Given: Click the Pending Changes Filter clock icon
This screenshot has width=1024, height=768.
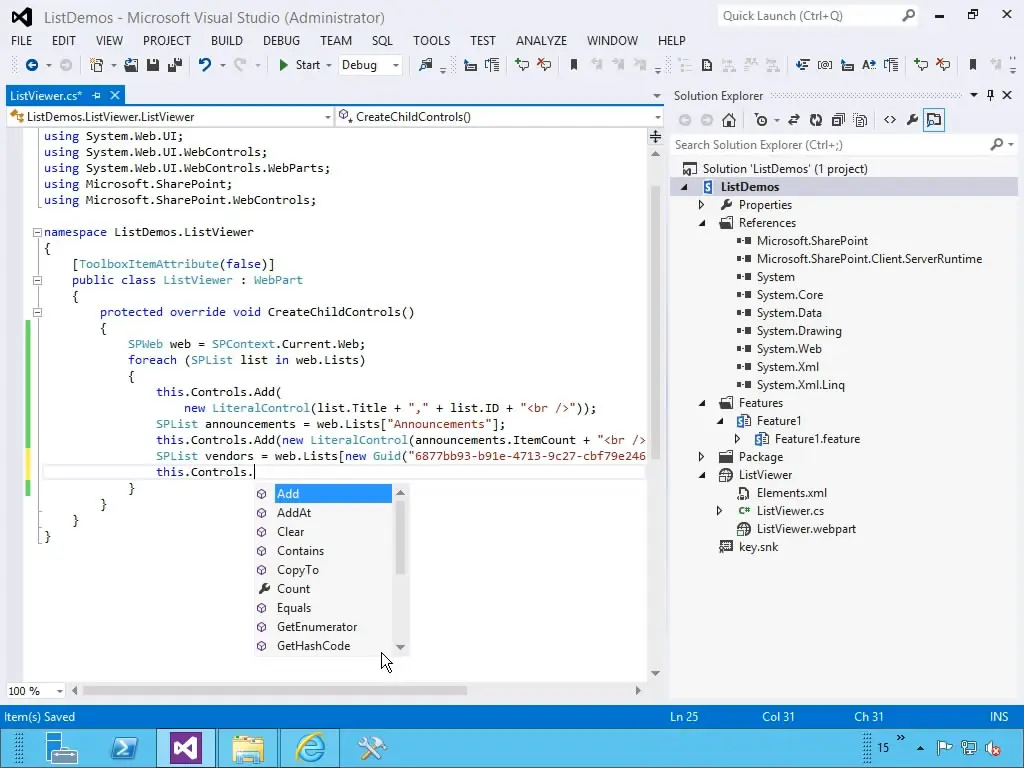Looking at the screenshot, I should (x=761, y=120).
